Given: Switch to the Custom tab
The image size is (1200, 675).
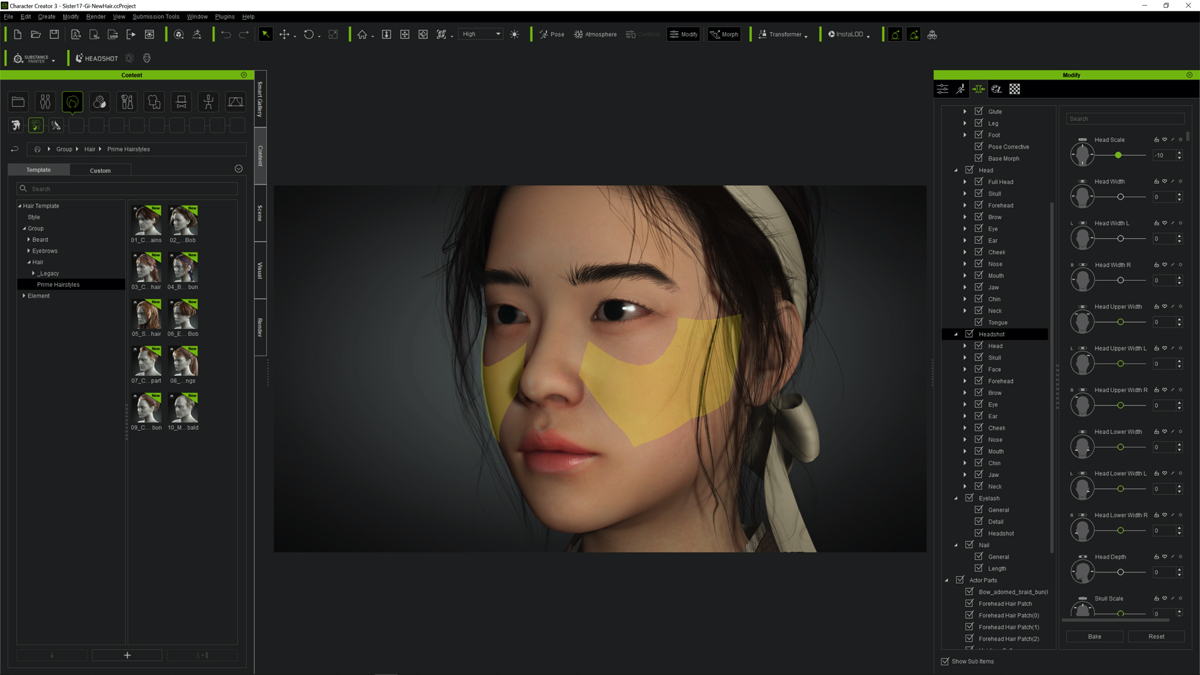Looking at the screenshot, I should click(x=100, y=170).
